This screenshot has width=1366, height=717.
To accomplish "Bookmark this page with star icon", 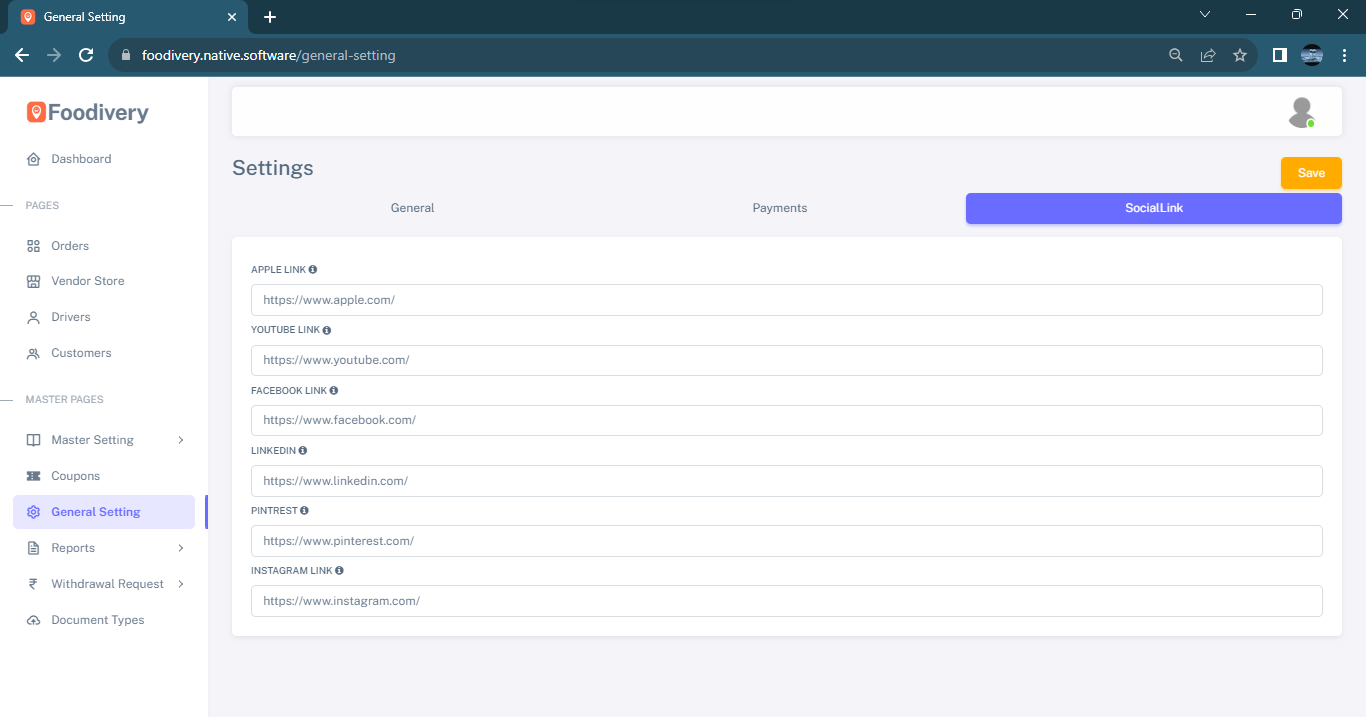I will tap(1240, 55).
